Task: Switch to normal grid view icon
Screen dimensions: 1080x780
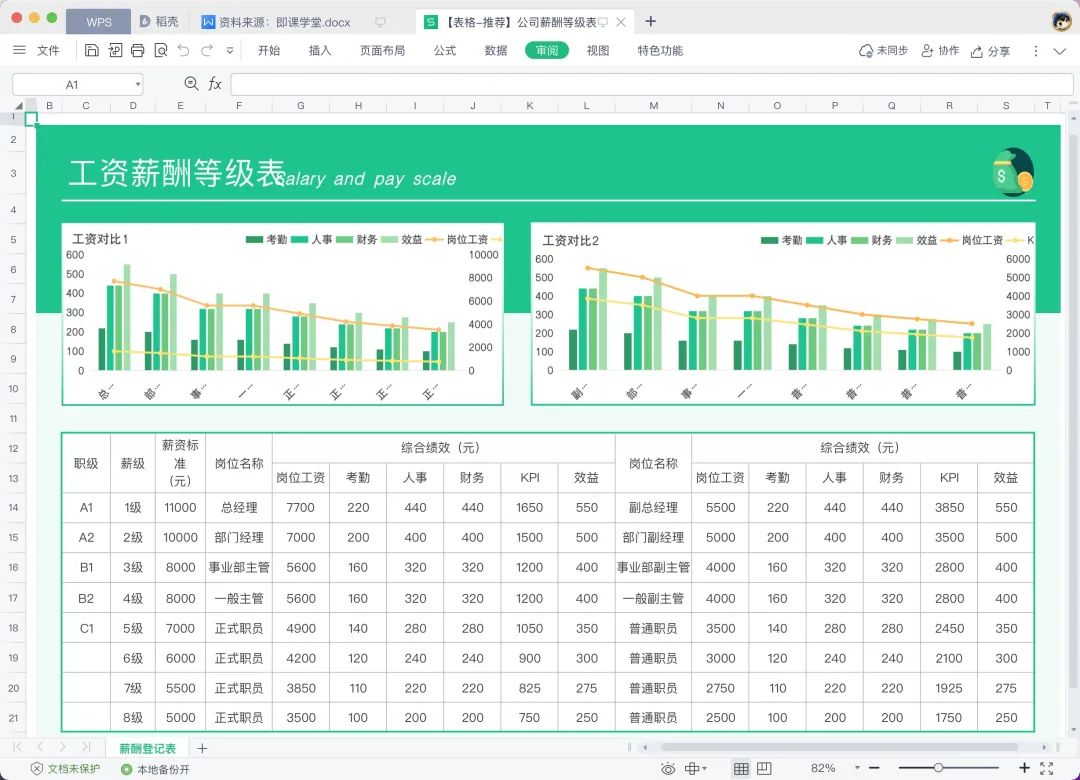Action: [741, 768]
